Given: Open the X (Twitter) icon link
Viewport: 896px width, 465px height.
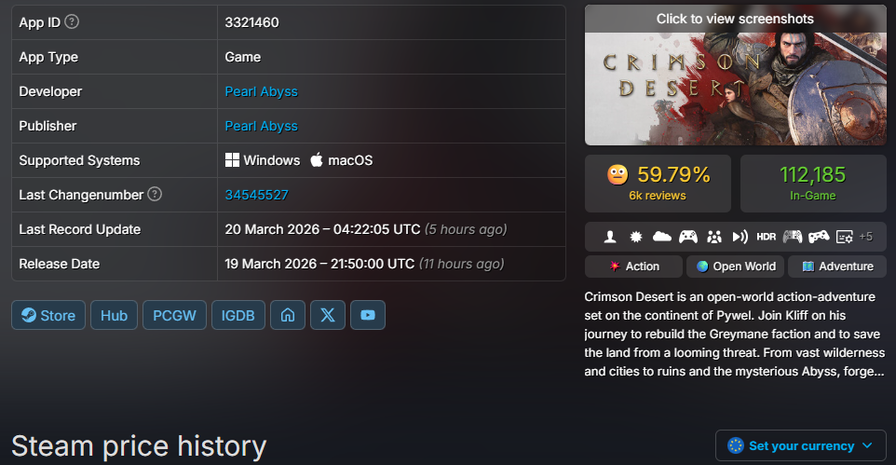Looking at the screenshot, I should pos(327,315).
